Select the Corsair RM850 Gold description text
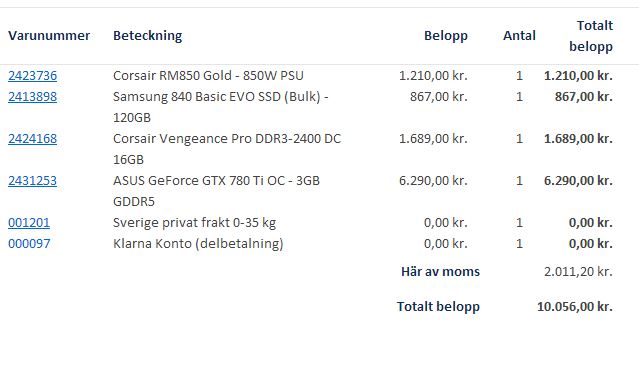 (208, 76)
